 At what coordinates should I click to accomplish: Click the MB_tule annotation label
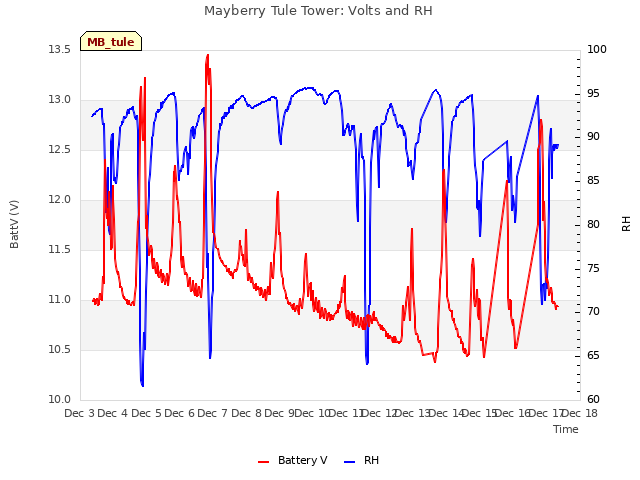pos(111,41)
